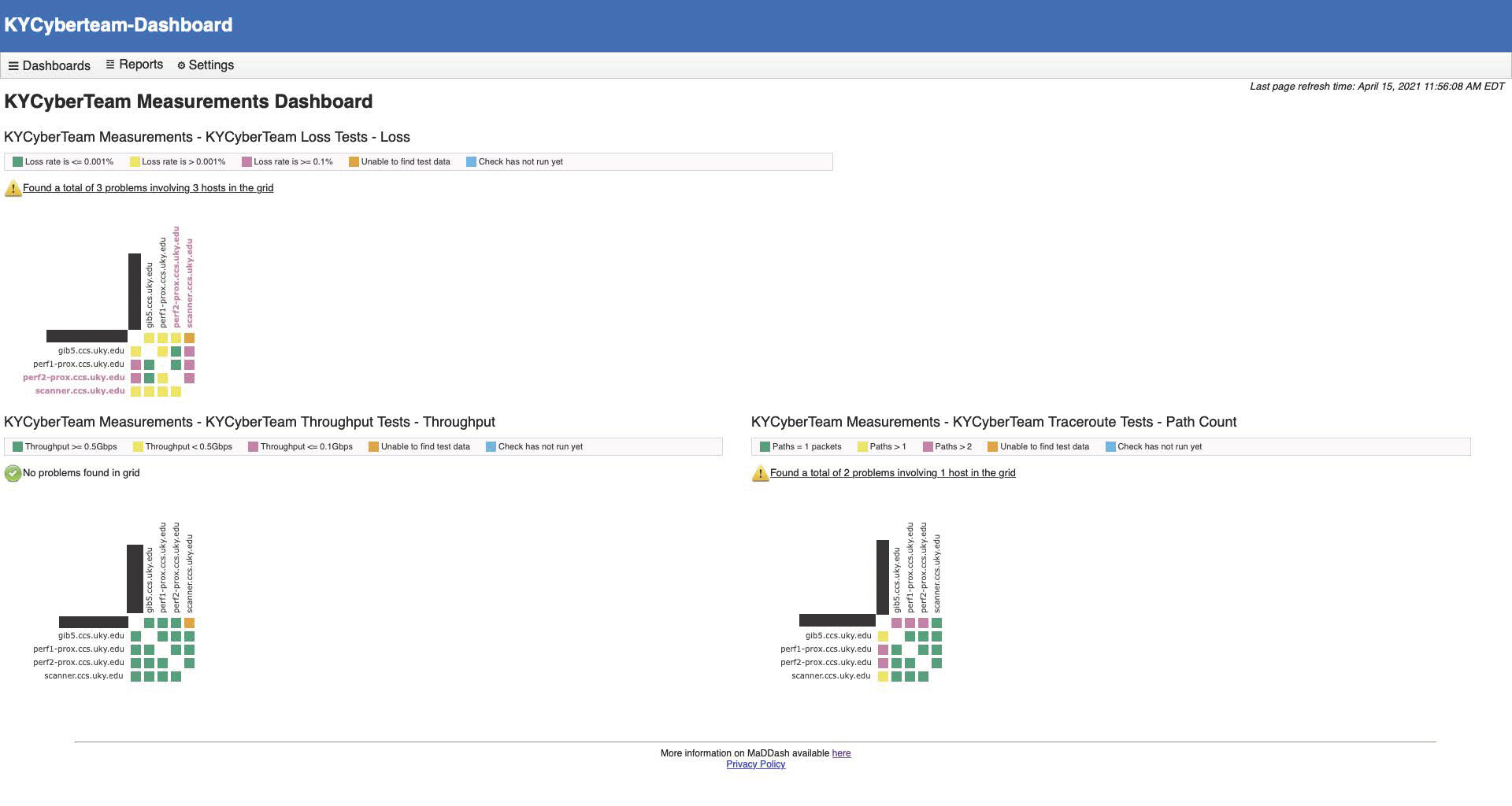Traceroute grid: click gib5 row, perf1-prox column cell
This screenshot has width=1512, height=806.
point(910,636)
